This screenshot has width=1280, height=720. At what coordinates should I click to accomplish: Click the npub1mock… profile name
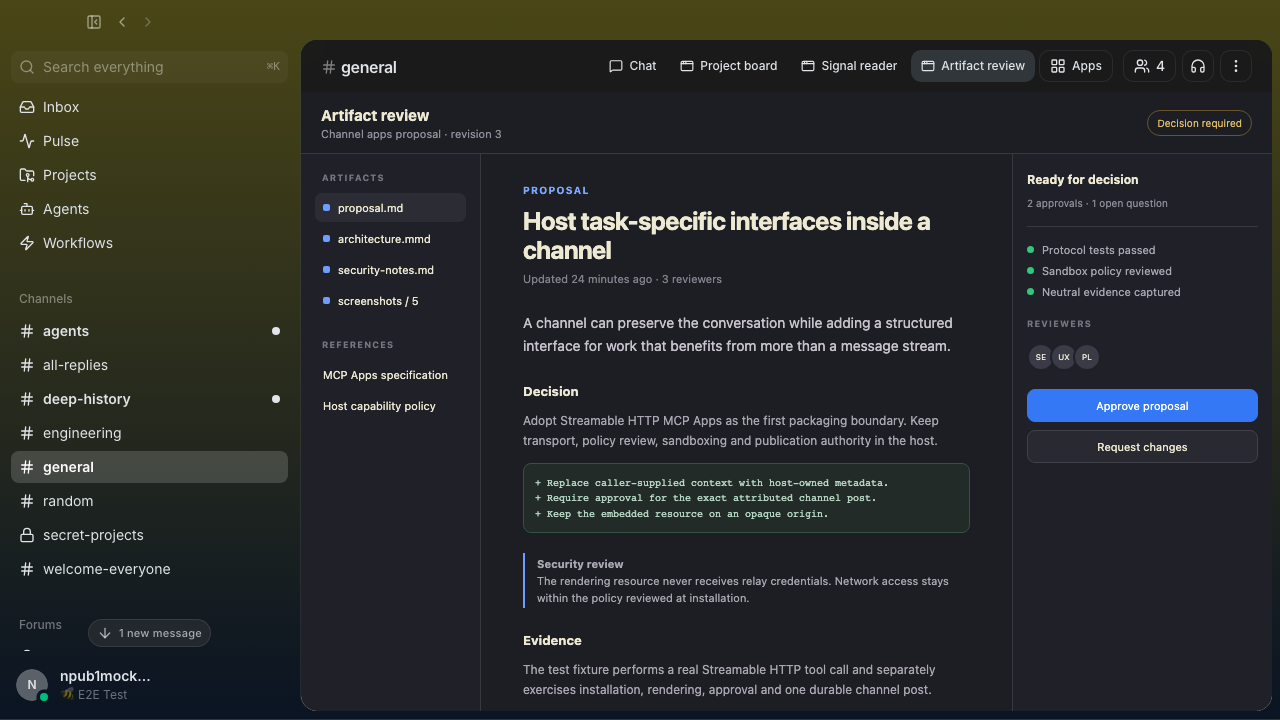tap(105, 676)
